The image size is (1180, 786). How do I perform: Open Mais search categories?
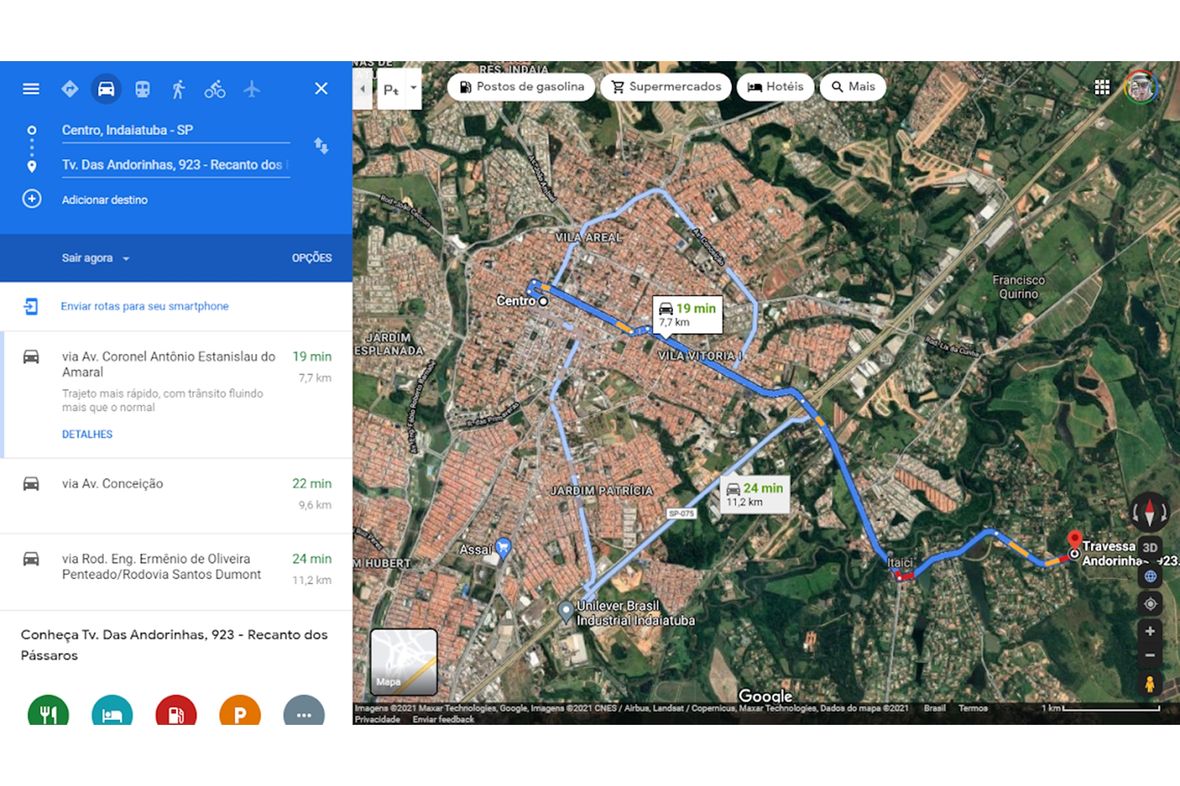coord(853,87)
